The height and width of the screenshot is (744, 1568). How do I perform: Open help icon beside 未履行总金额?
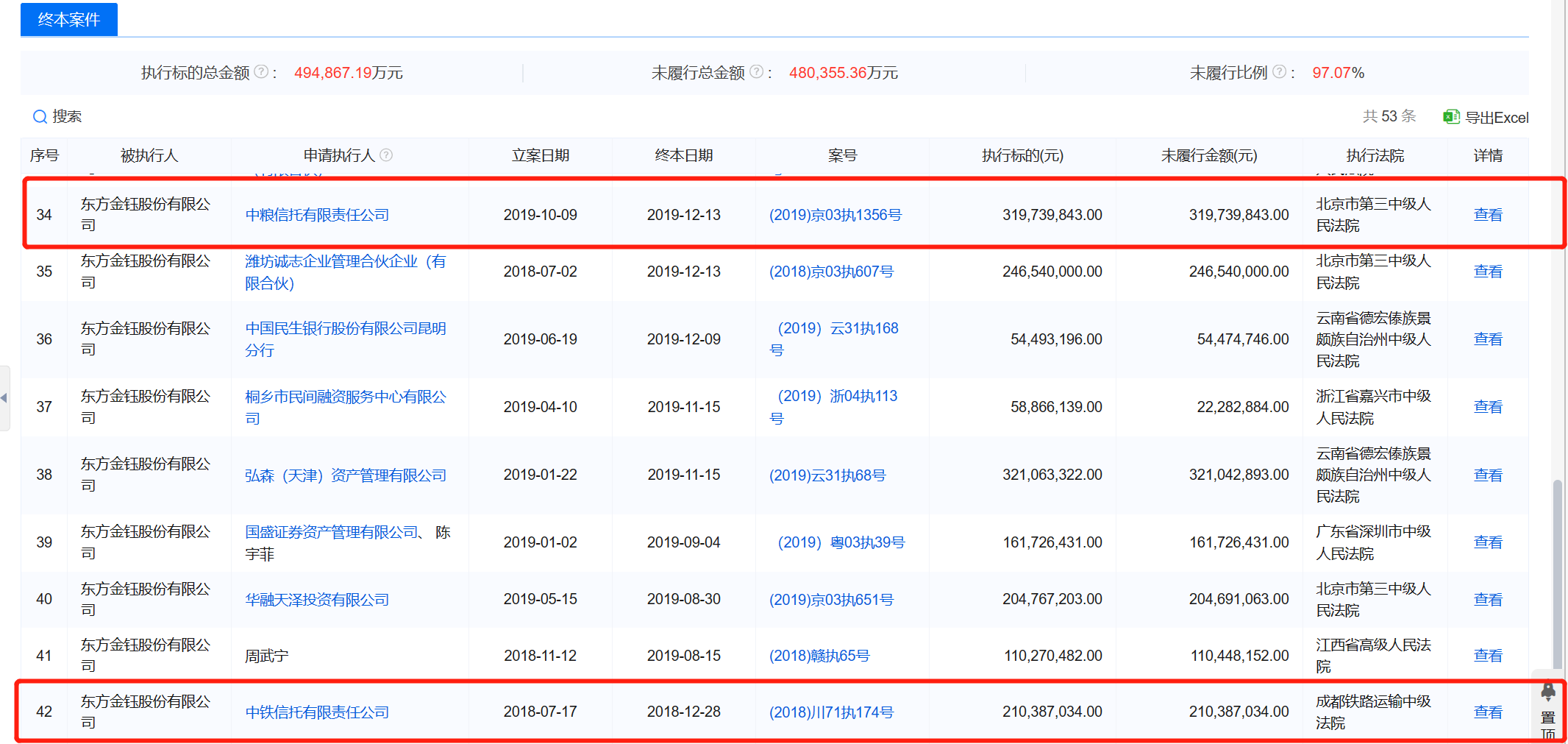[x=756, y=72]
